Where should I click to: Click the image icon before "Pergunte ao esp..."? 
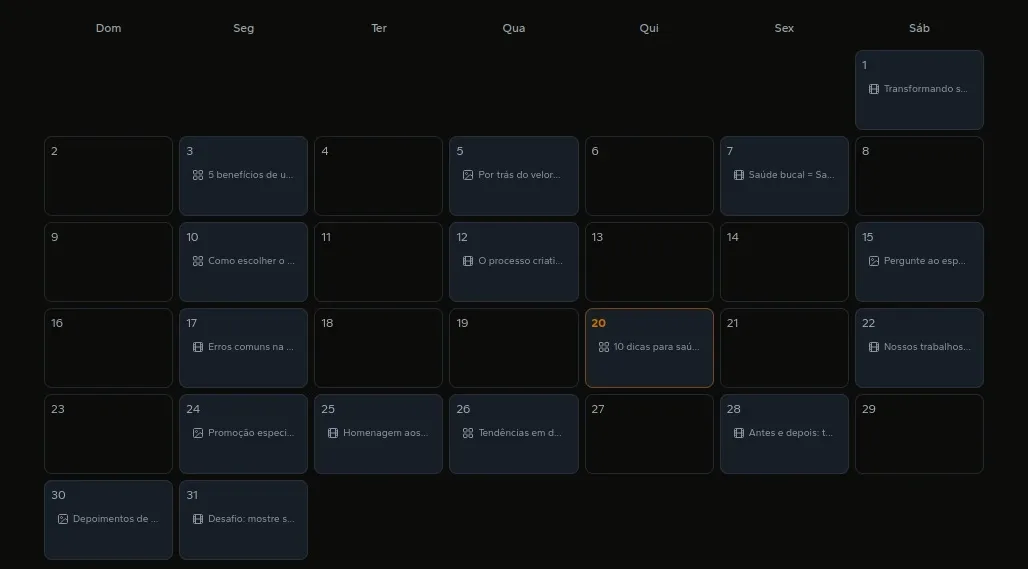[x=873, y=261]
